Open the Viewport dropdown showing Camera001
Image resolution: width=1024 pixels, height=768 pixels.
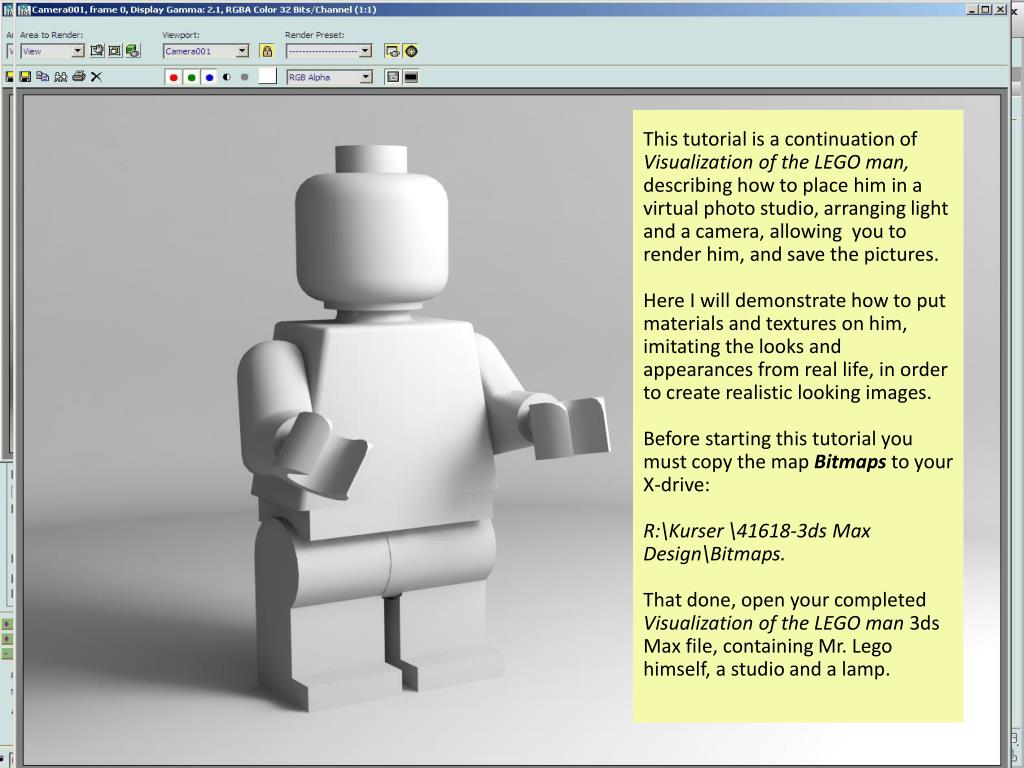[x=206, y=51]
